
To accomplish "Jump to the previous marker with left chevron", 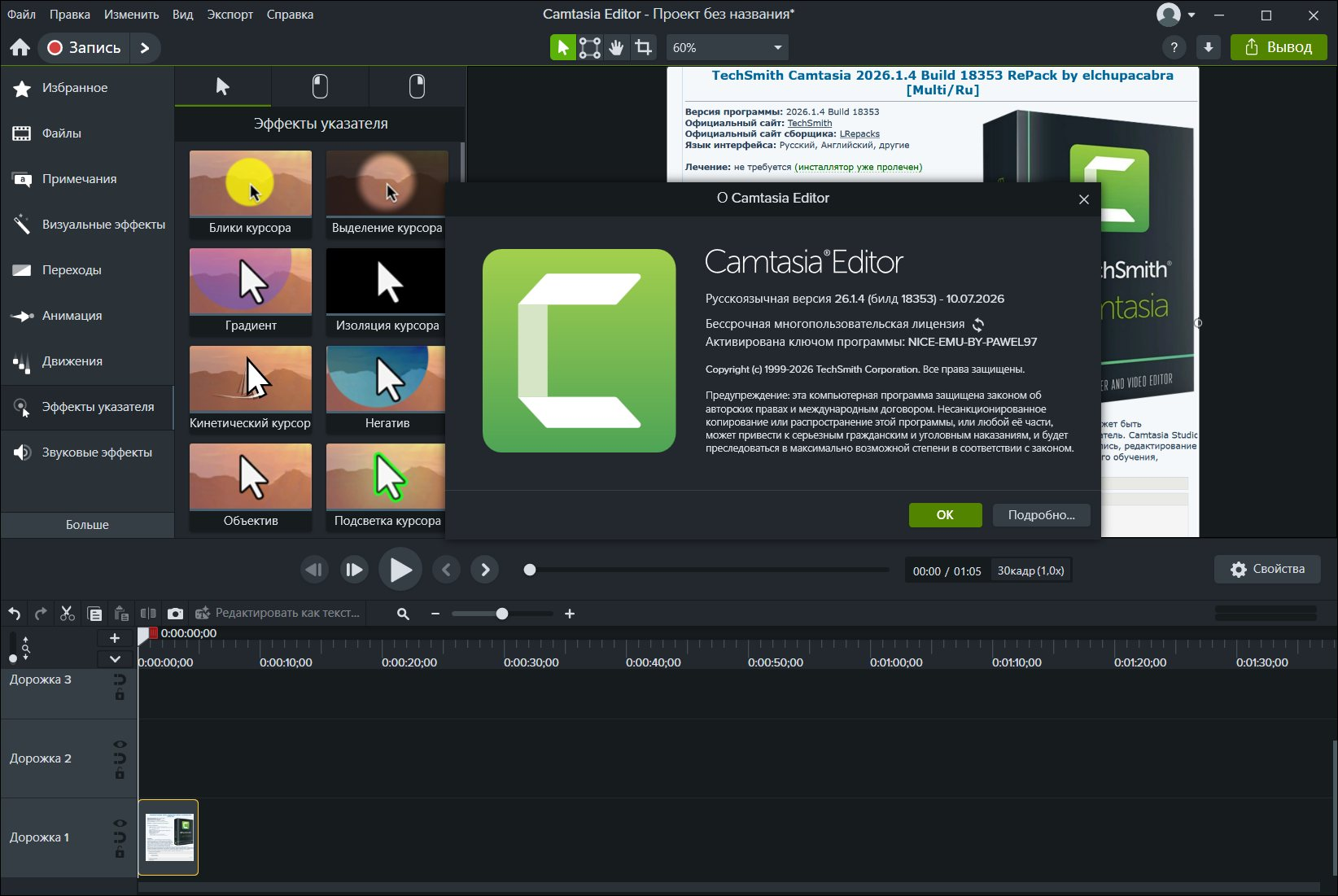I will 446,570.
